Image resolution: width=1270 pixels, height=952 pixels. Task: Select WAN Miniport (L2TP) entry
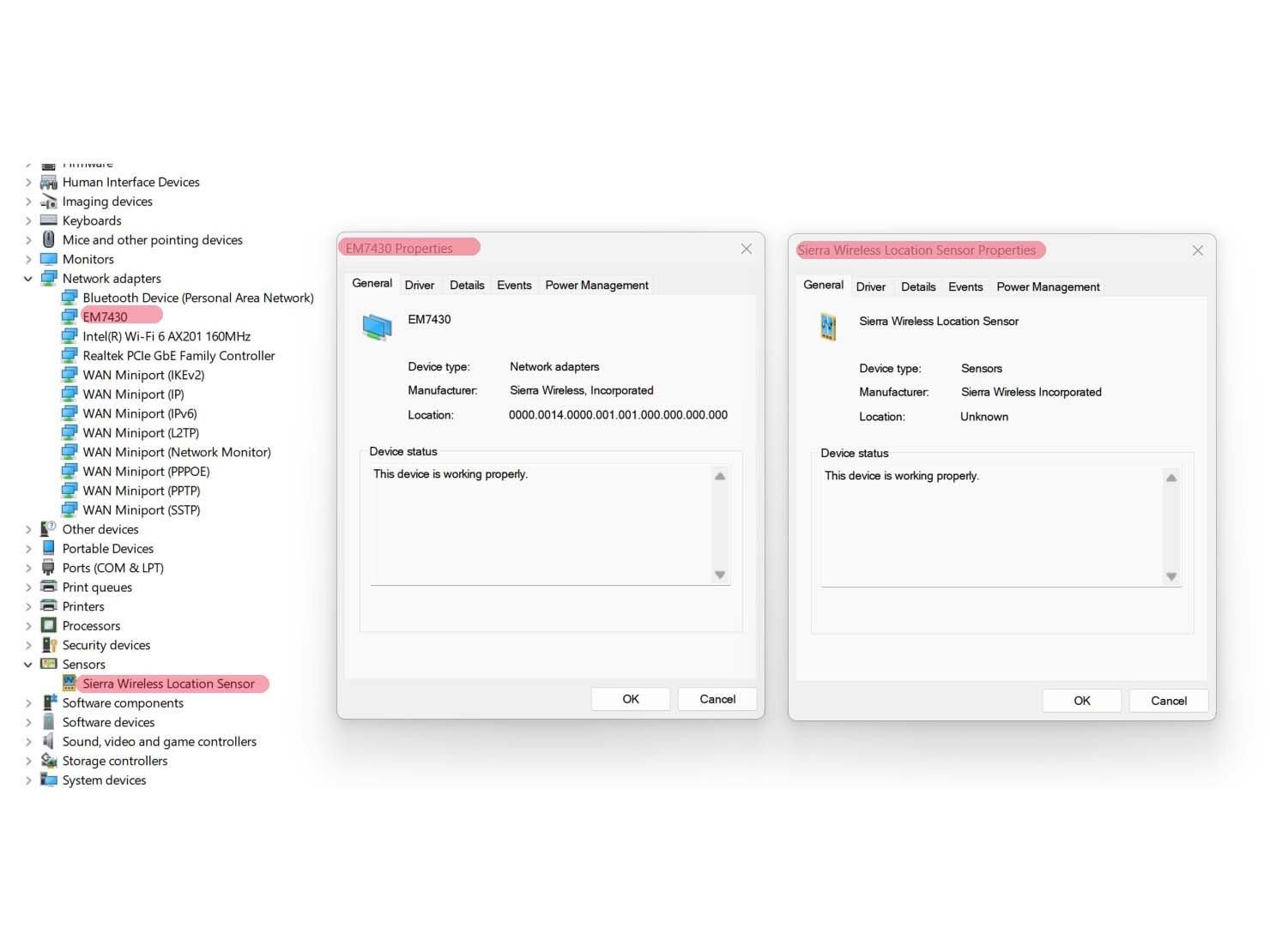click(x=141, y=433)
